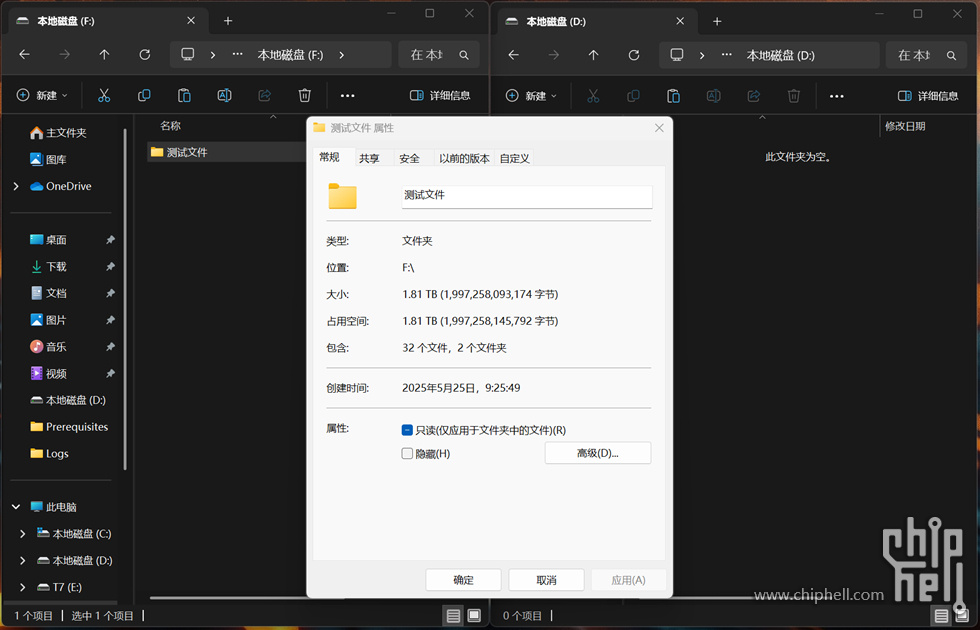
Task: Open 新建 dropdown in F: window
Action: [x=42, y=96]
